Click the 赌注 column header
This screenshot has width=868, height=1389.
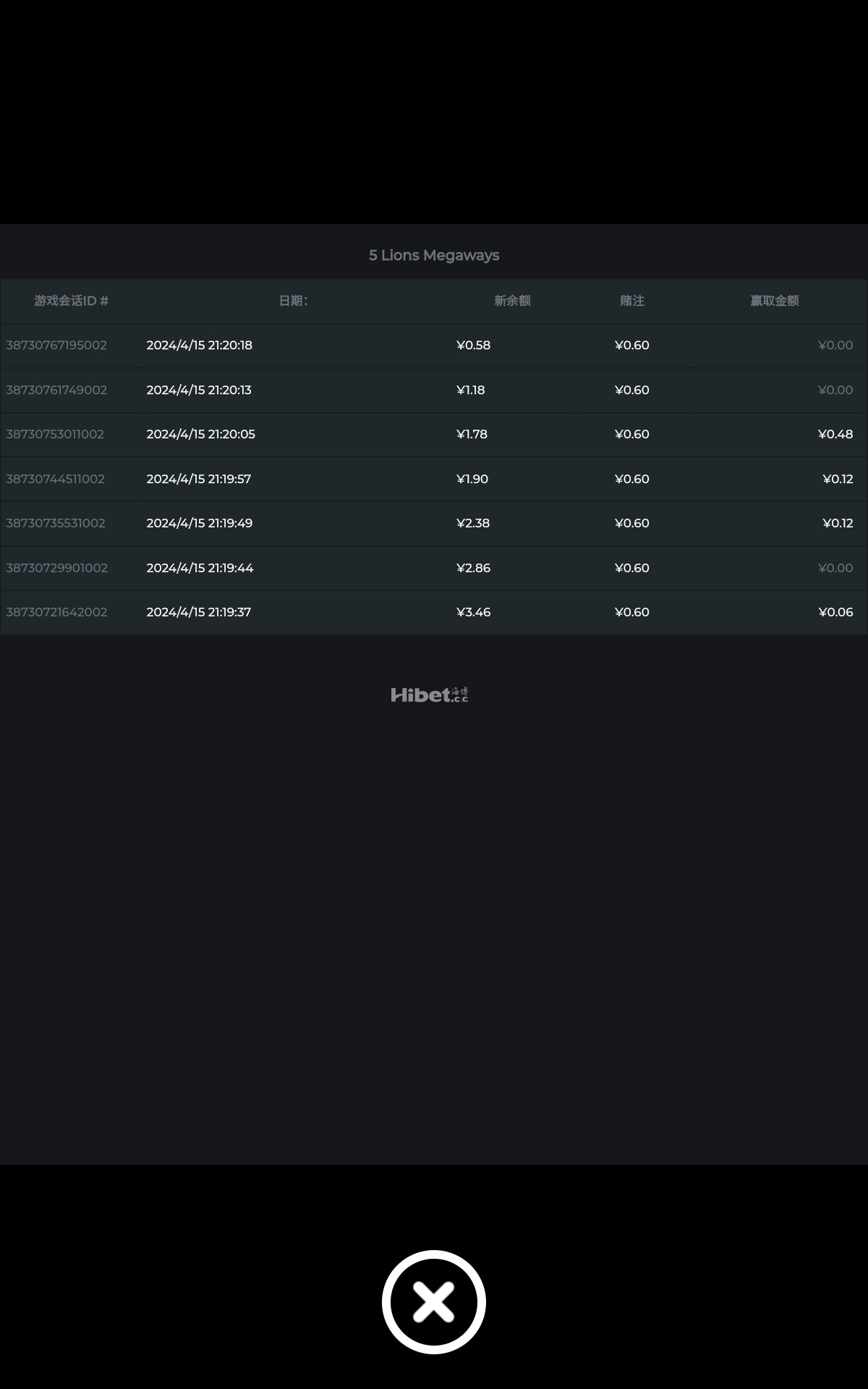click(632, 301)
